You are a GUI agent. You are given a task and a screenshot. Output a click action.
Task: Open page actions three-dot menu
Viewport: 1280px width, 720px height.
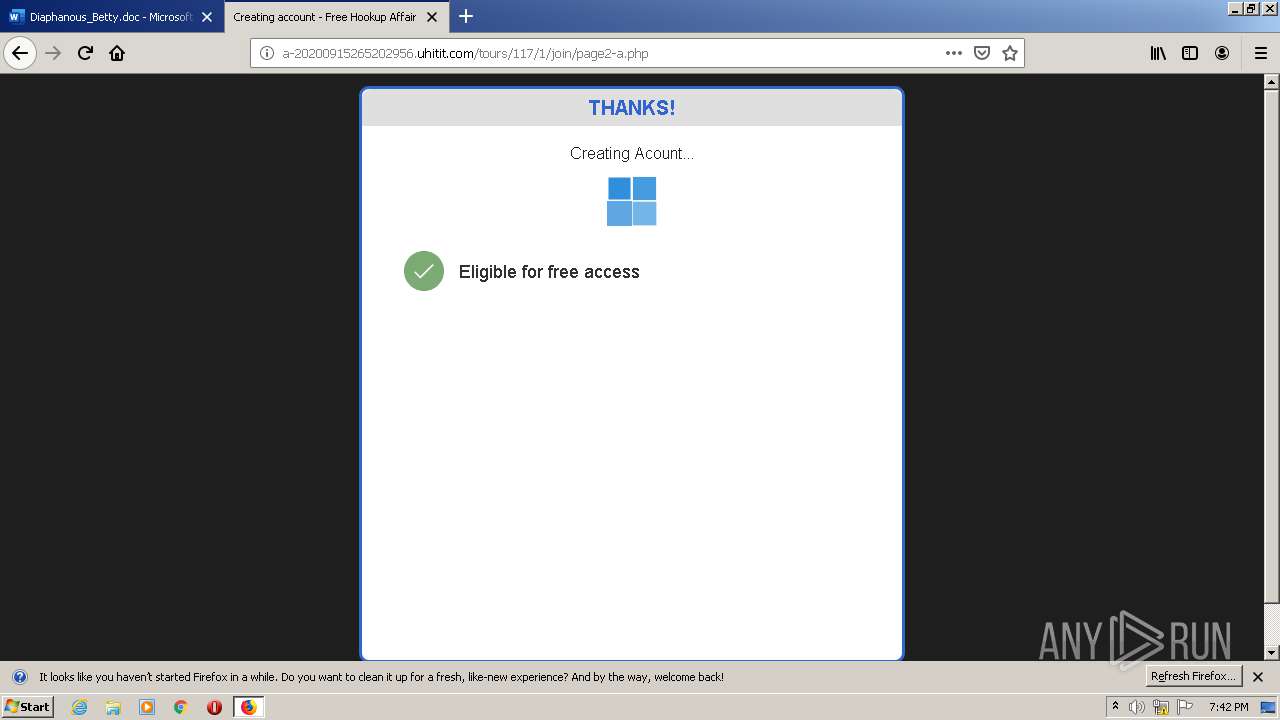[954, 53]
